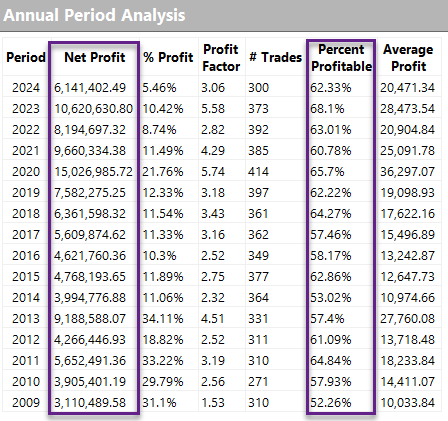The width and height of the screenshot is (448, 421).
Task: Select the 36,297.07 average profit cell
Action: point(407,172)
